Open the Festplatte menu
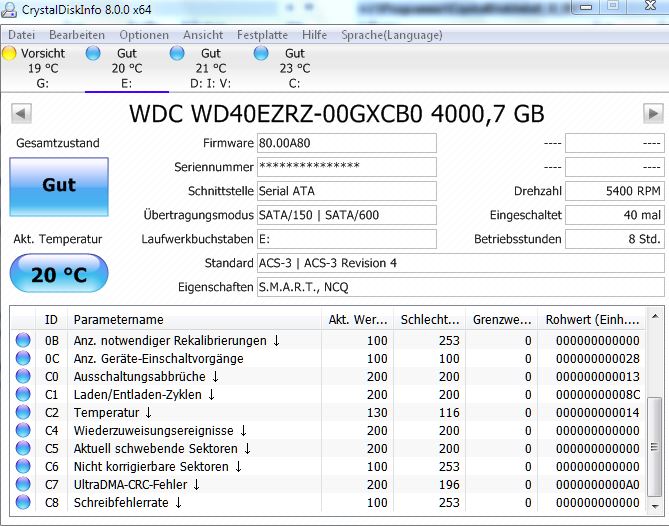Viewport: 669px width, 526px height. tap(262, 35)
